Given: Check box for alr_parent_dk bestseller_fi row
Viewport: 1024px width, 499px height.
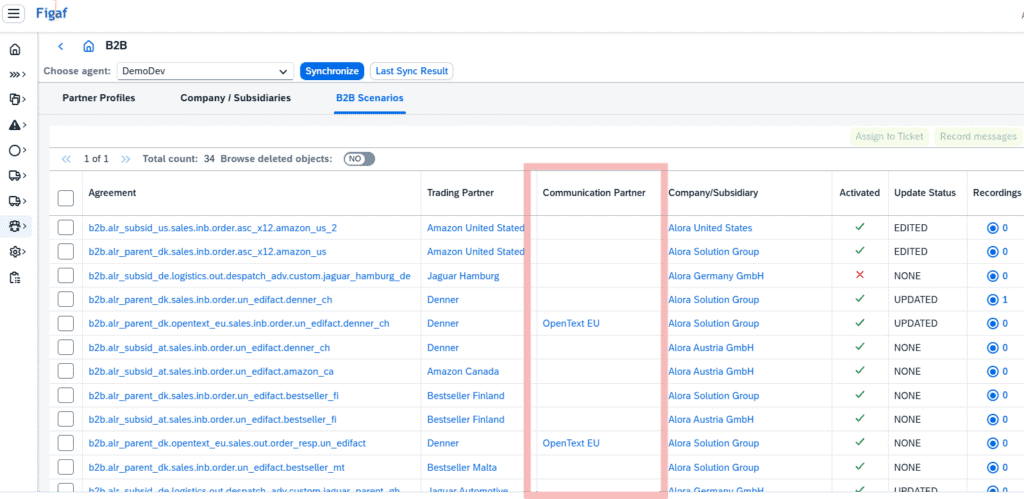Looking at the screenshot, I should click(65, 395).
